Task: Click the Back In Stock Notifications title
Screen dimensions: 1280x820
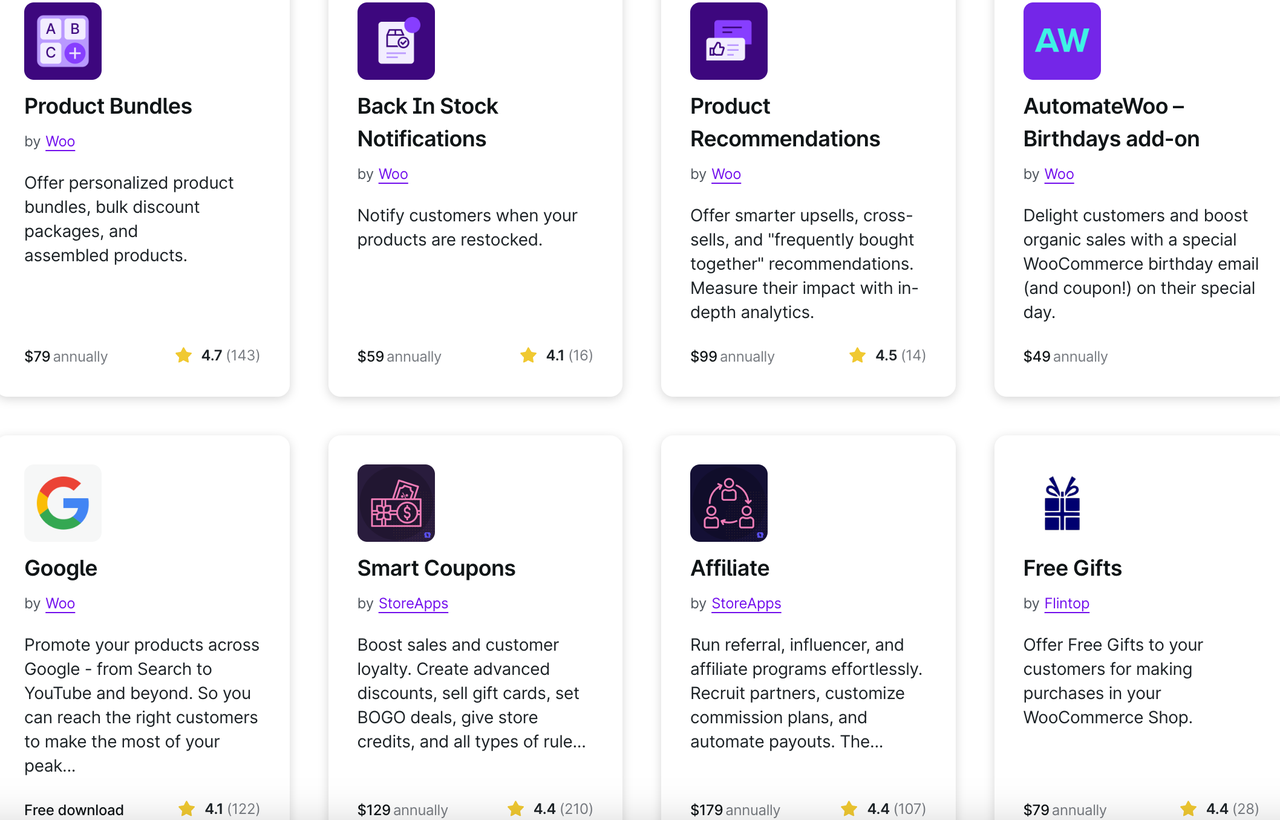Action: click(428, 122)
